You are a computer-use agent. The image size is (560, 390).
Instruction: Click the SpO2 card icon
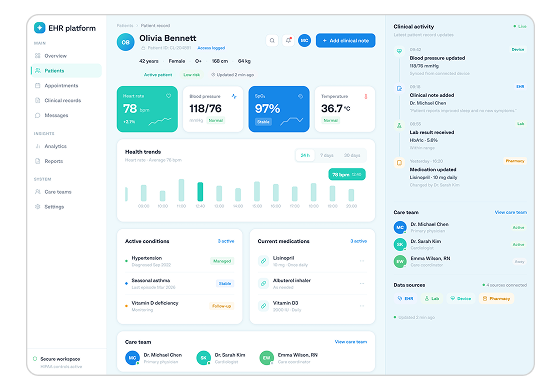(x=300, y=96)
